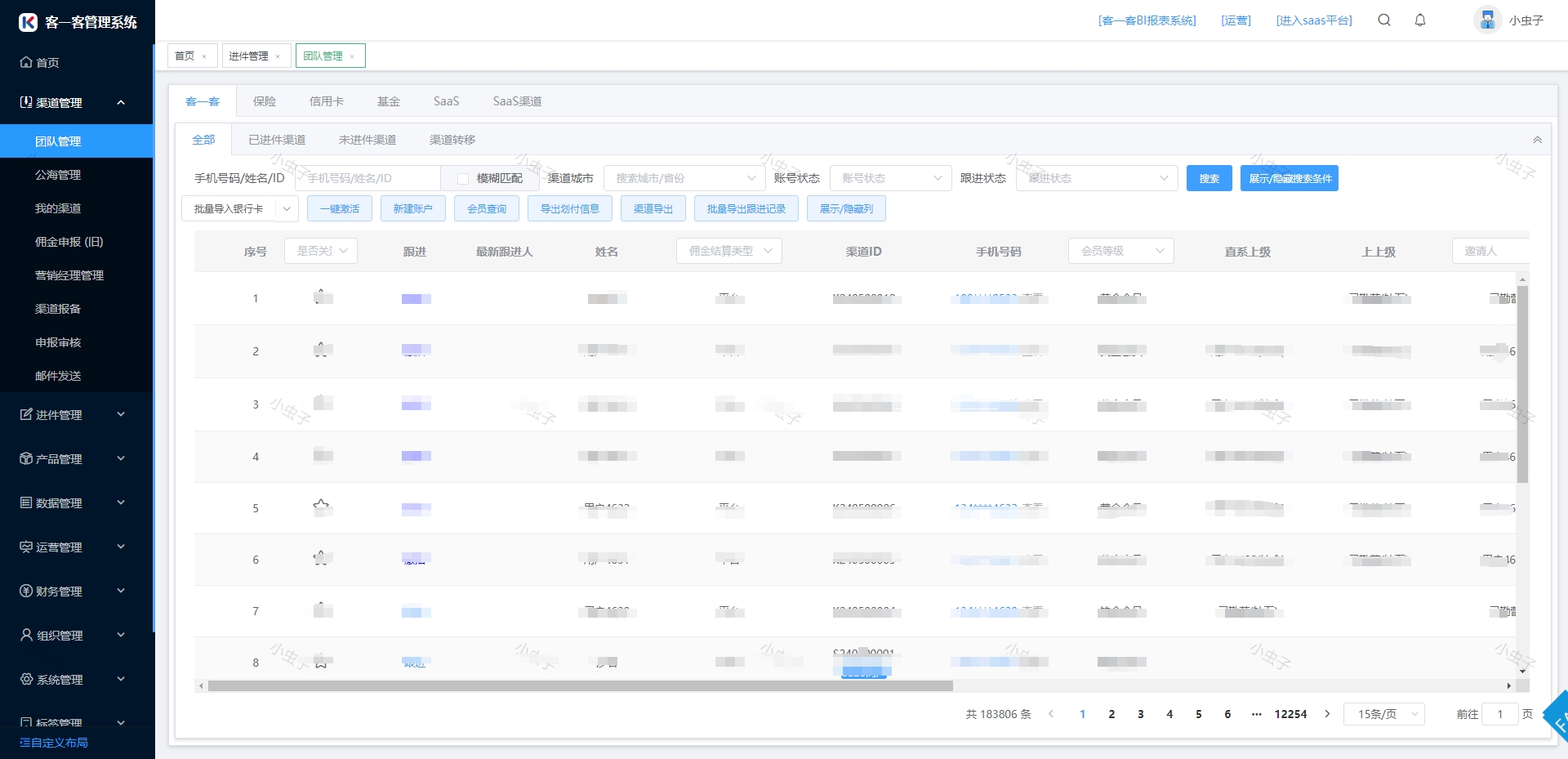1568x759 pixels.
Task: Click the 渠道导出 button
Action: pos(653,209)
